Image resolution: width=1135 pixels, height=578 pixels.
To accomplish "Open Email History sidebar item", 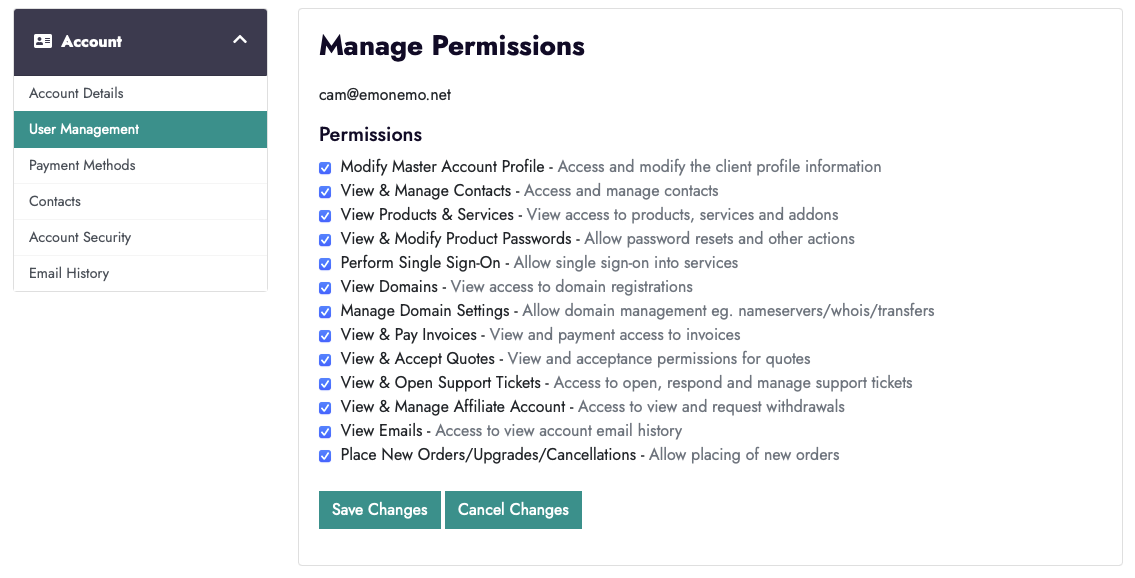I will [x=69, y=273].
